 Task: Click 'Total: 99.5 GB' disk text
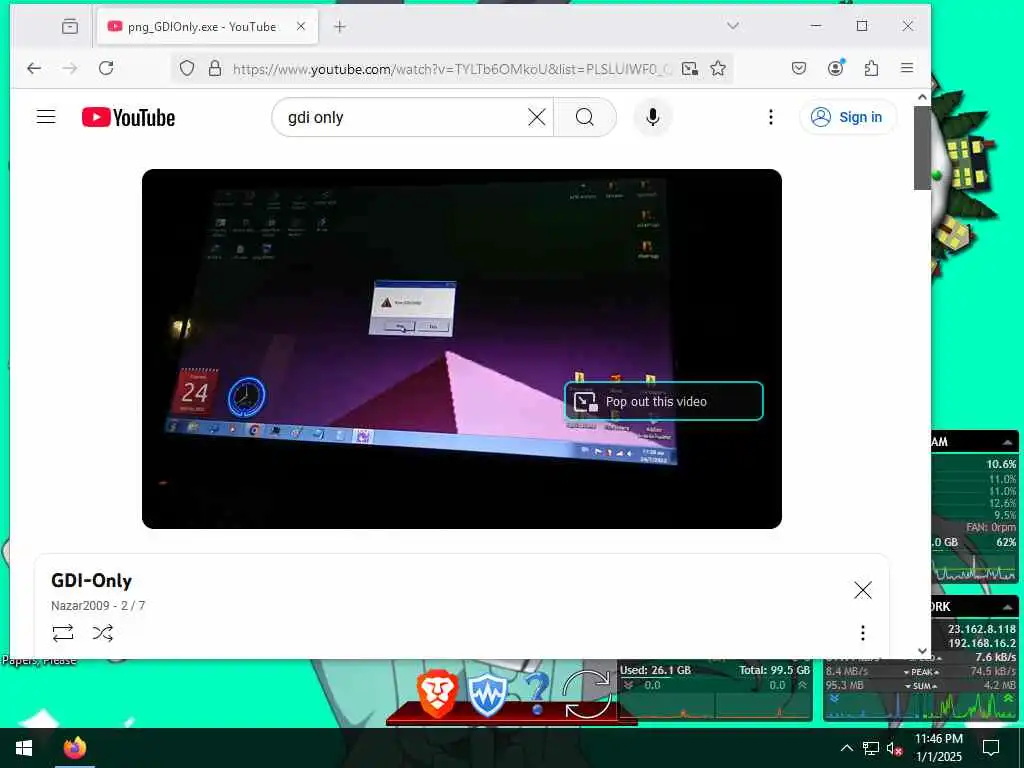click(x=775, y=670)
